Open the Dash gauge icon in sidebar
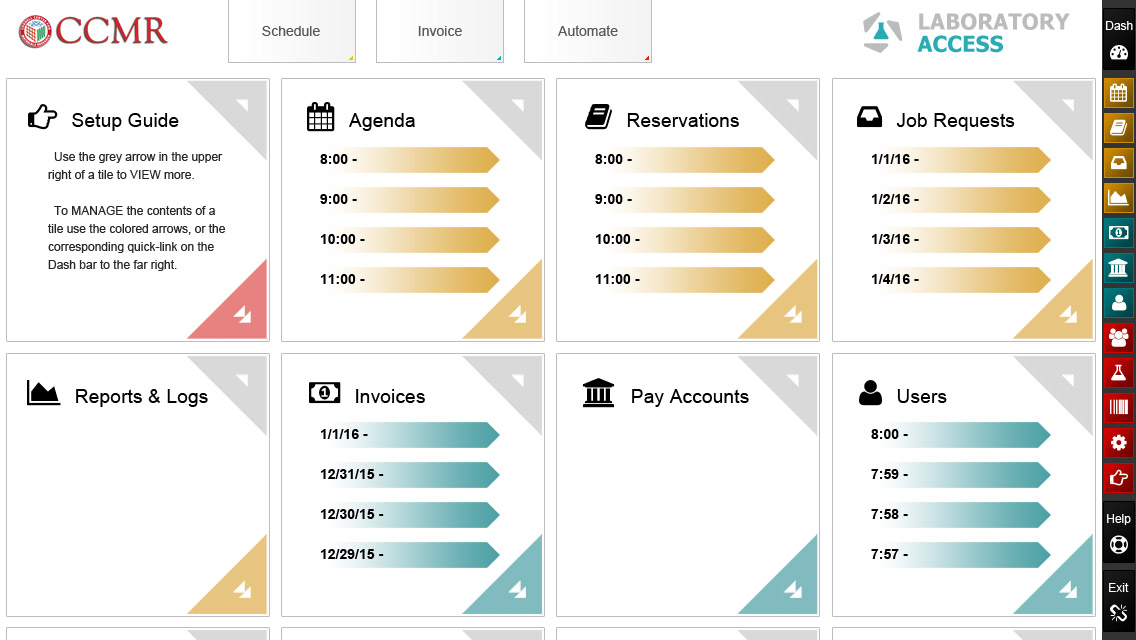This screenshot has width=1136, height=640. [x=1118, y=52]
